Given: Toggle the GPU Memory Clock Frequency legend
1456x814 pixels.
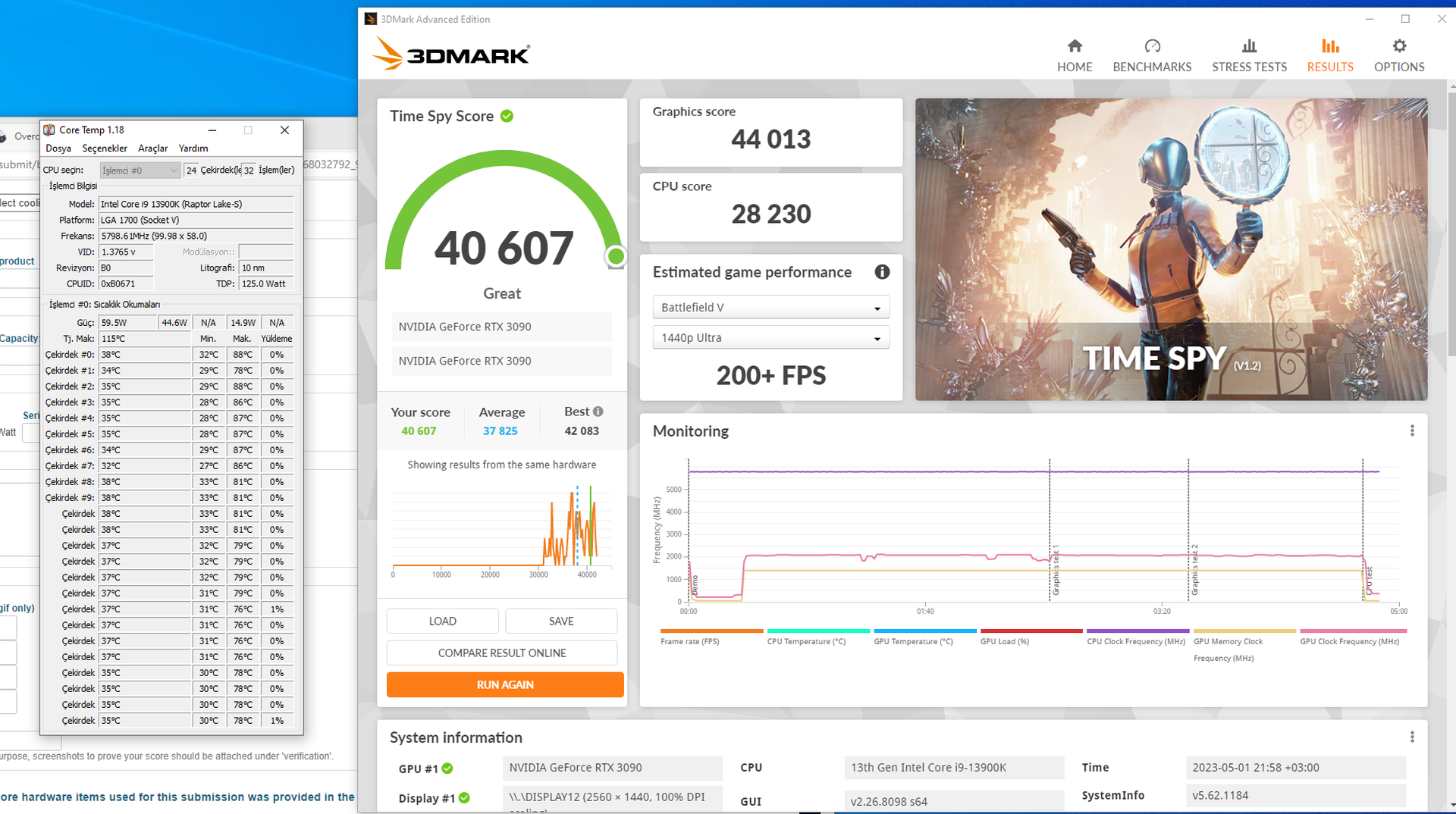Looking at the screenshot, I should (x=1244, y=646).
